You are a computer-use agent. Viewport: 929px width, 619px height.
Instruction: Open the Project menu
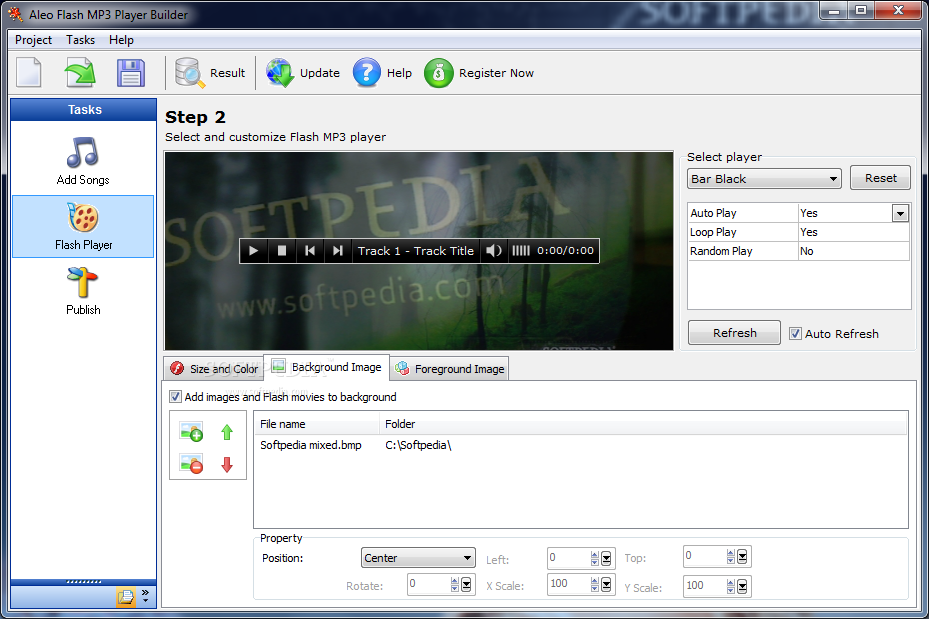click(33, 40)
